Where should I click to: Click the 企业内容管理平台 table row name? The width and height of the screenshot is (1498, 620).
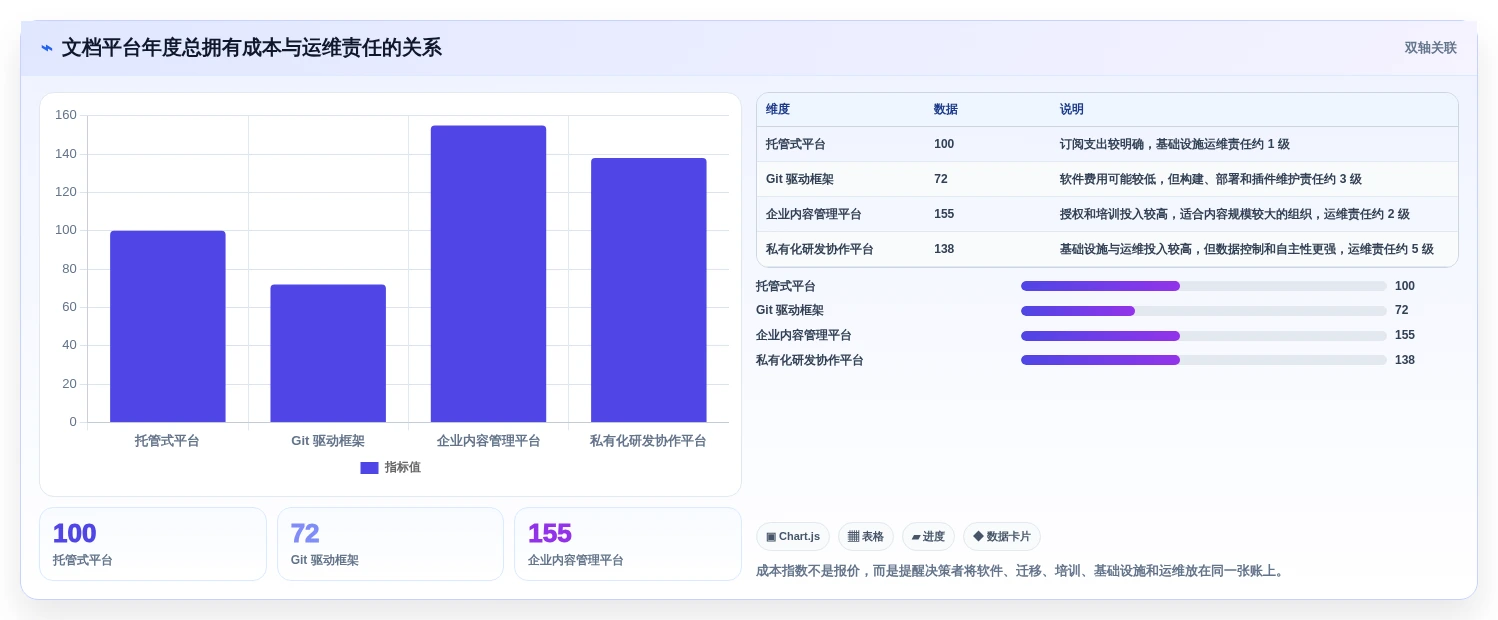click(814, 214)
